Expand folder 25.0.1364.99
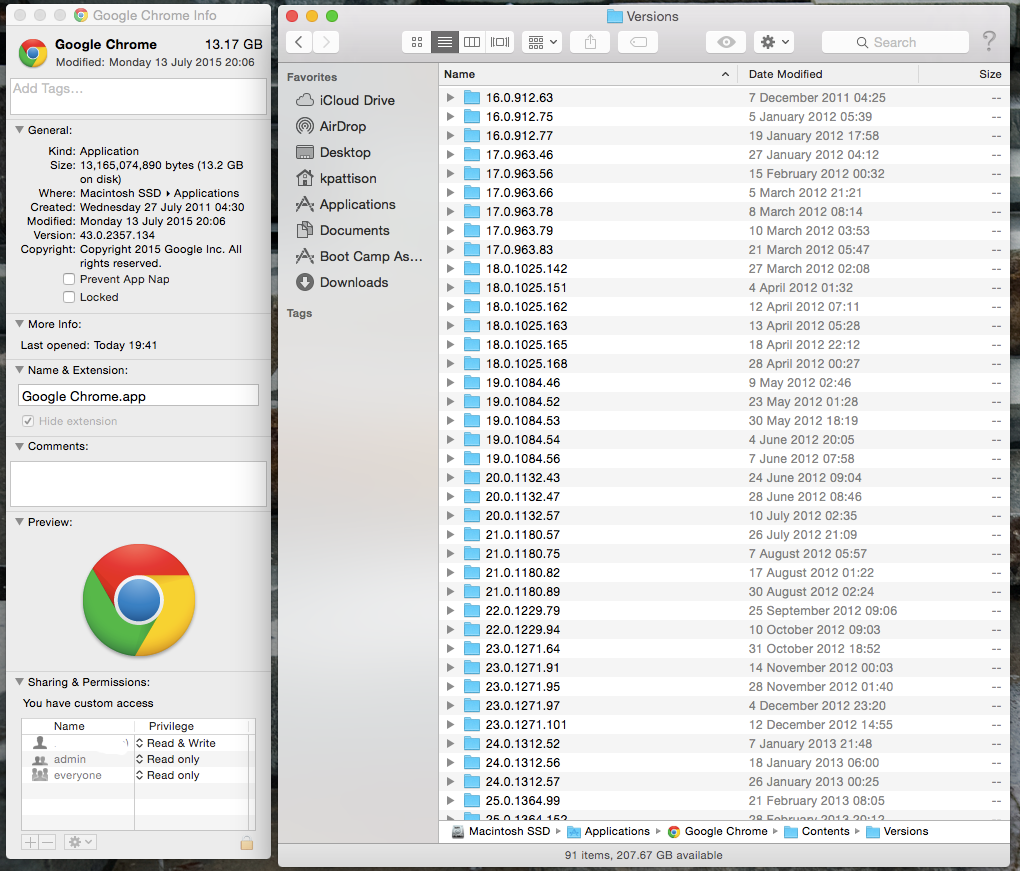Screen dimensions: 1020x871 point(450,801)
